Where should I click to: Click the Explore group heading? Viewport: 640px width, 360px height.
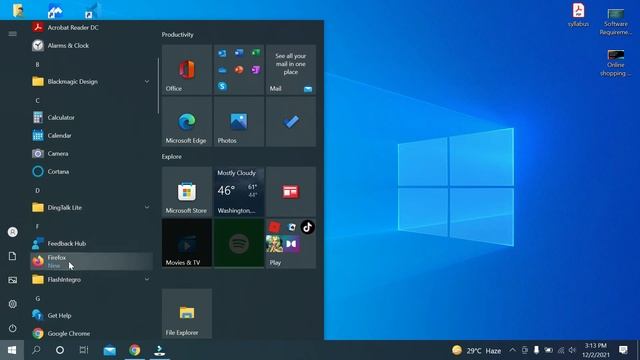(171, 157)
